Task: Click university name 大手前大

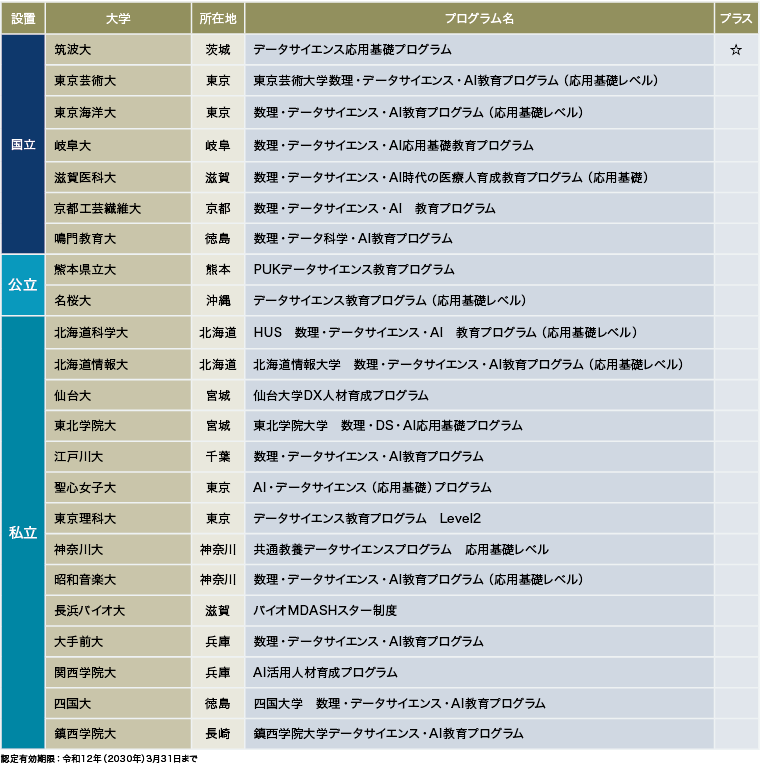Action: (x=79, y=642)
